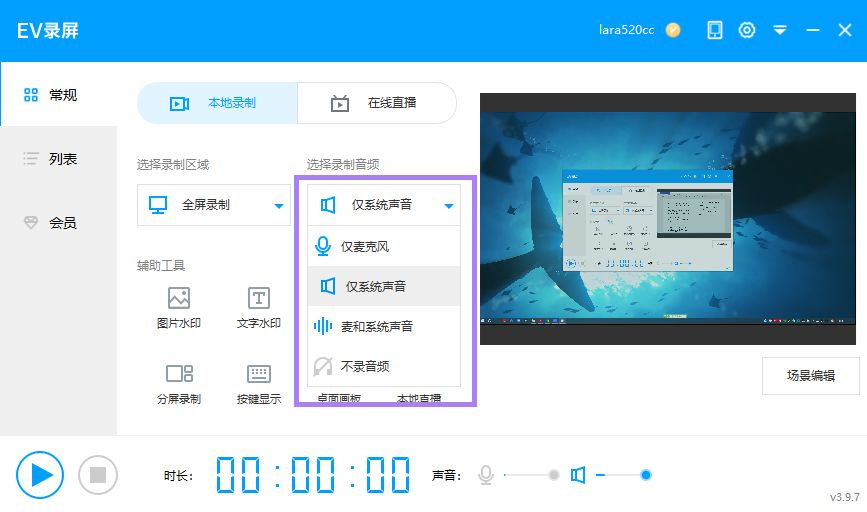The width and height of the screenshot is (867, 512).
Task: Open the 文字水印 text watermark tool
Action: coord(259,308)
